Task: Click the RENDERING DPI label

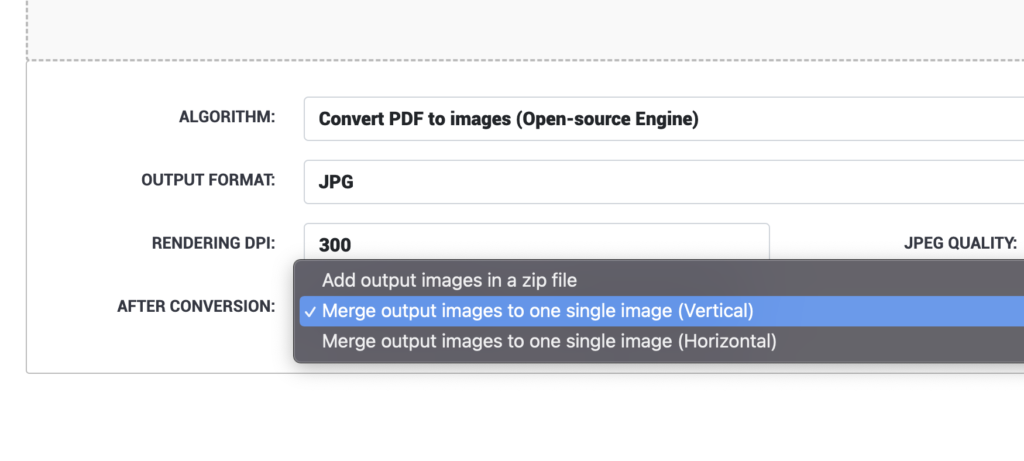Action: click(214, 244)
